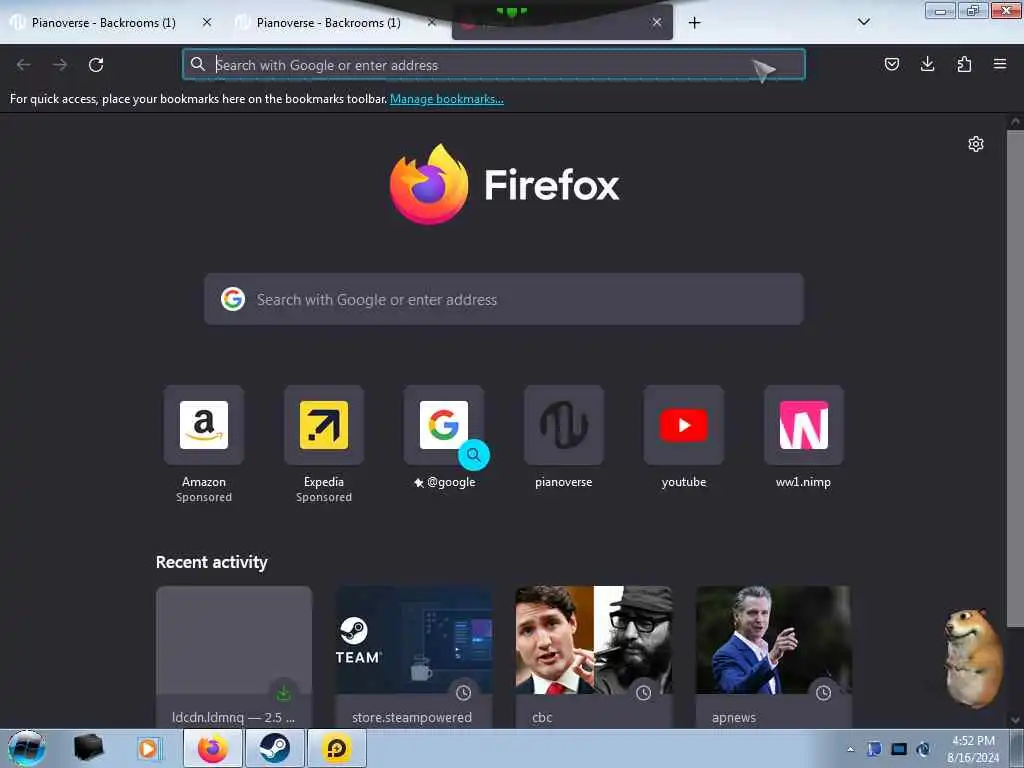Open a new tab with plus button
Viewport: 1024px width, 768px height.
(x=694, y=23)
